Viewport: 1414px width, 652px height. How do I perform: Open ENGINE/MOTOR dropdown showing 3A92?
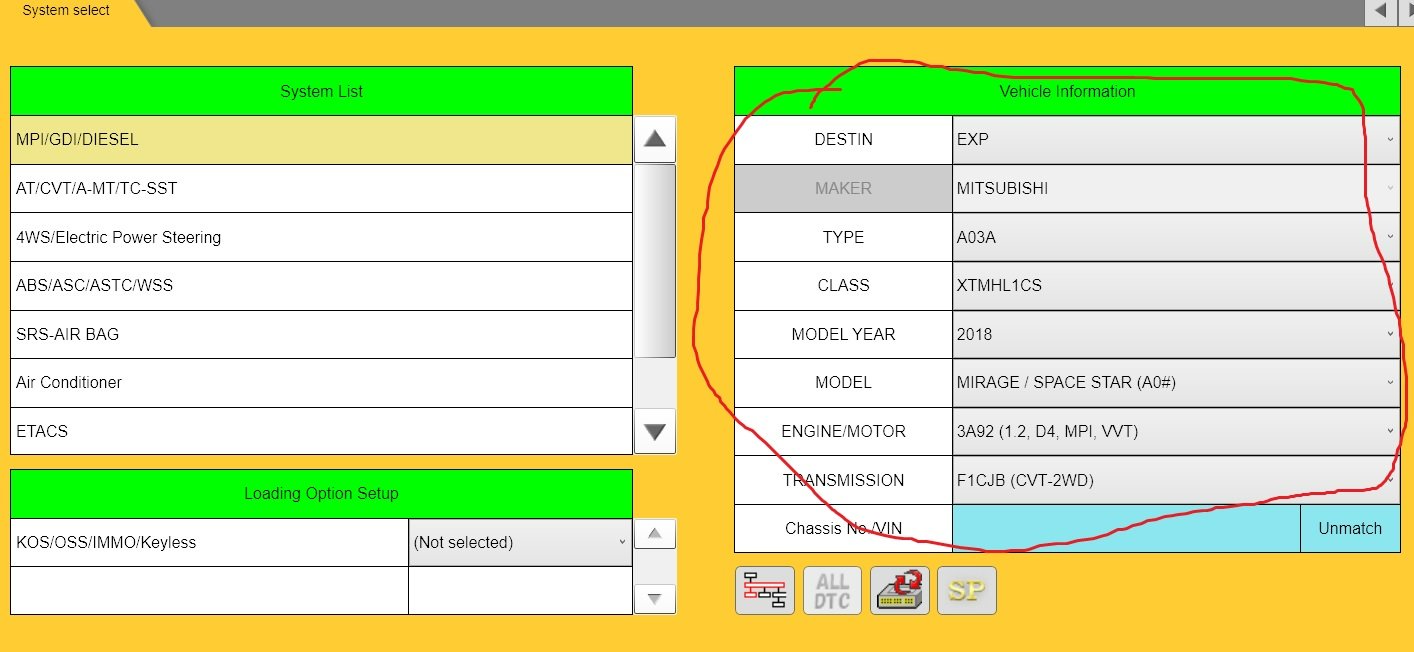pos(1176,431)
